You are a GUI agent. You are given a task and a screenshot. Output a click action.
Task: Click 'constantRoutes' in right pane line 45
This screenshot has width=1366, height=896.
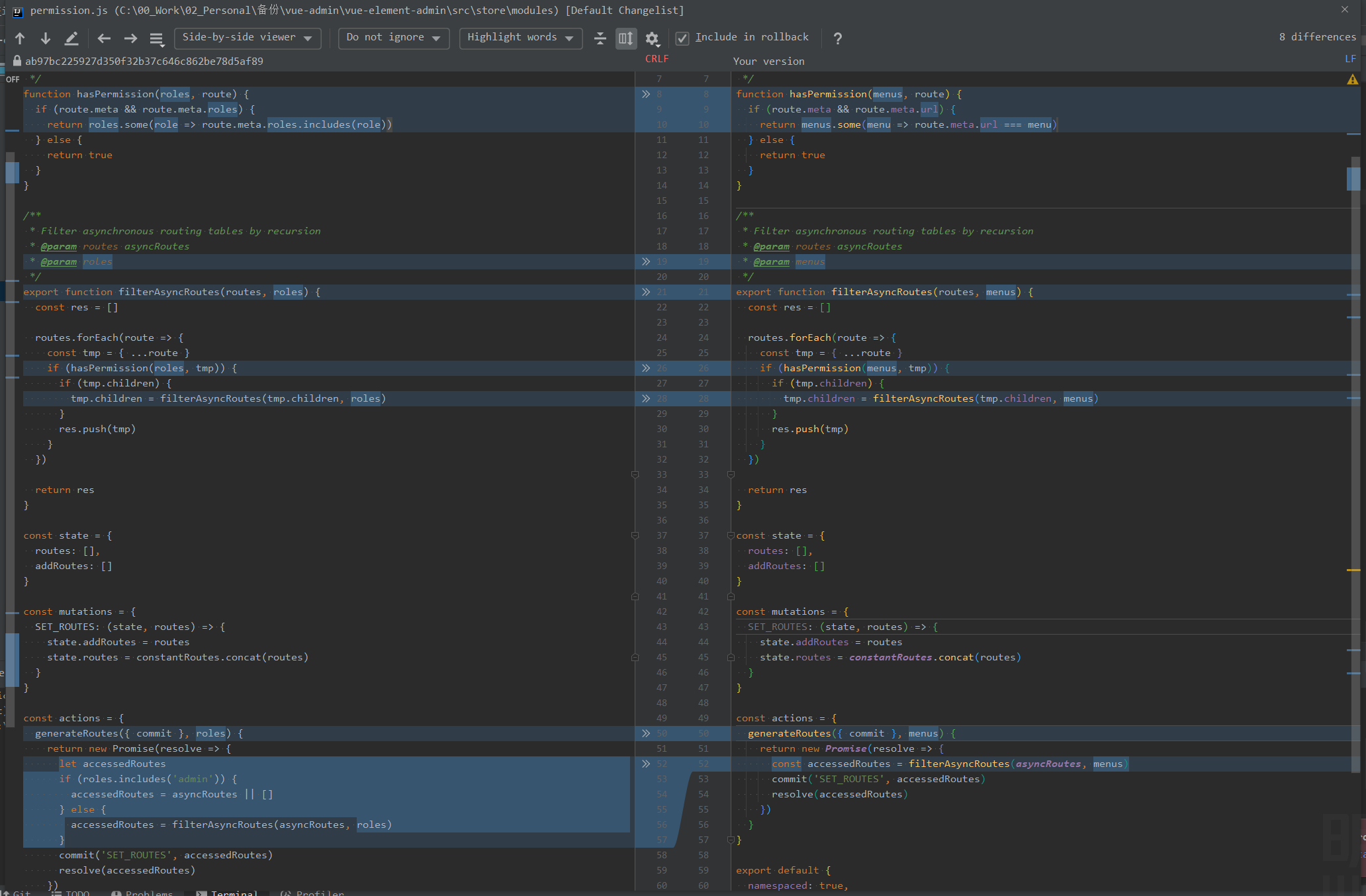(x=891, y=657)
